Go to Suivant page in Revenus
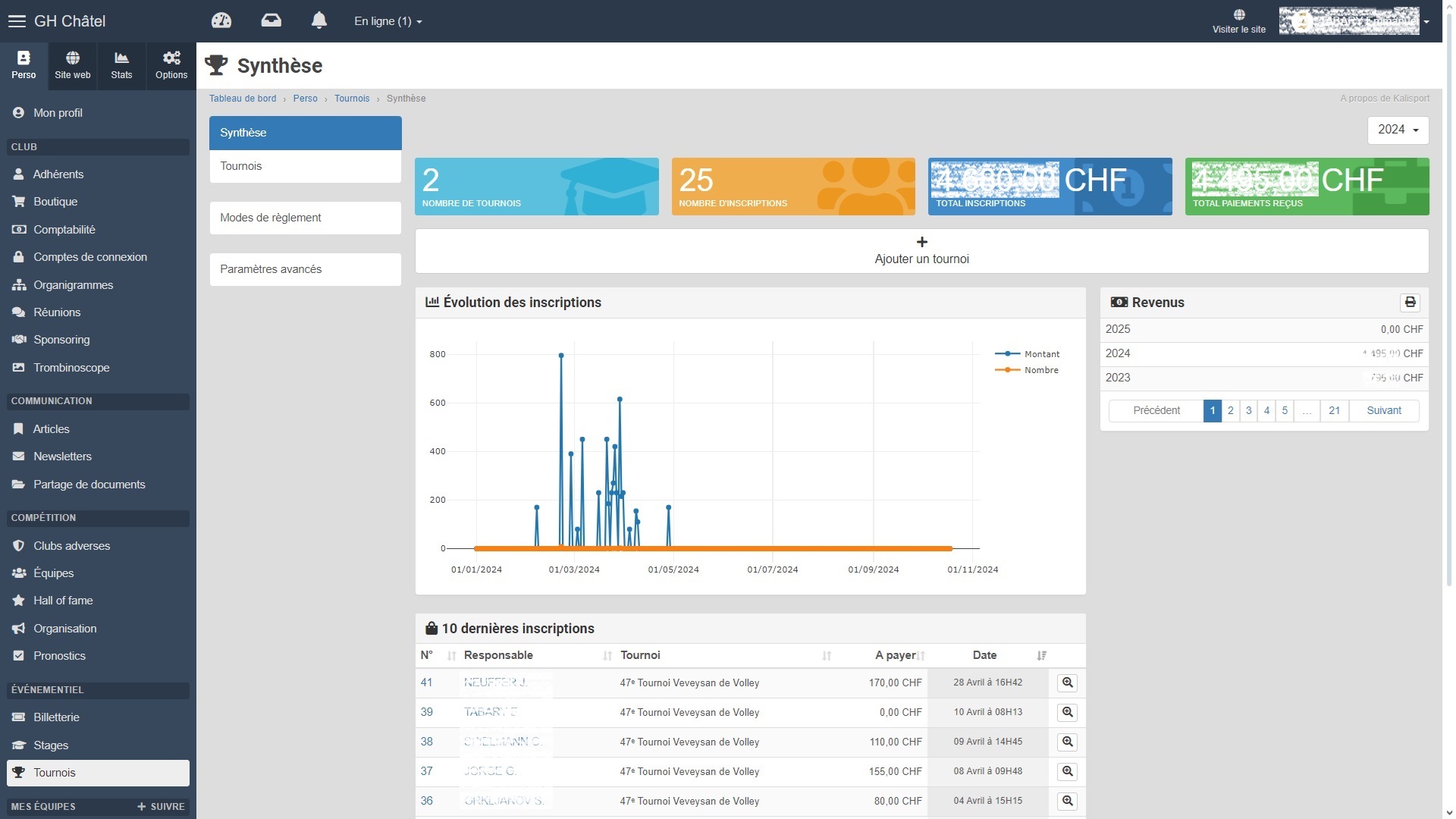Screen dimensions: 1456x819 [1383, 410]
